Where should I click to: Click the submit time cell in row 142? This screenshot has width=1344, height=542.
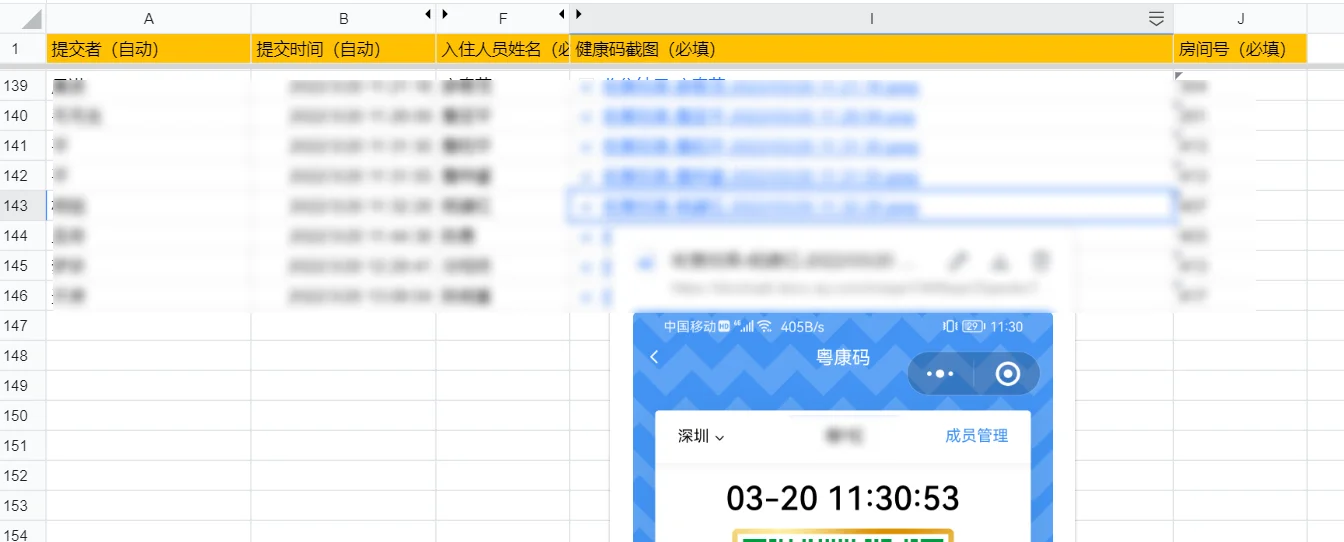point(343,176)
